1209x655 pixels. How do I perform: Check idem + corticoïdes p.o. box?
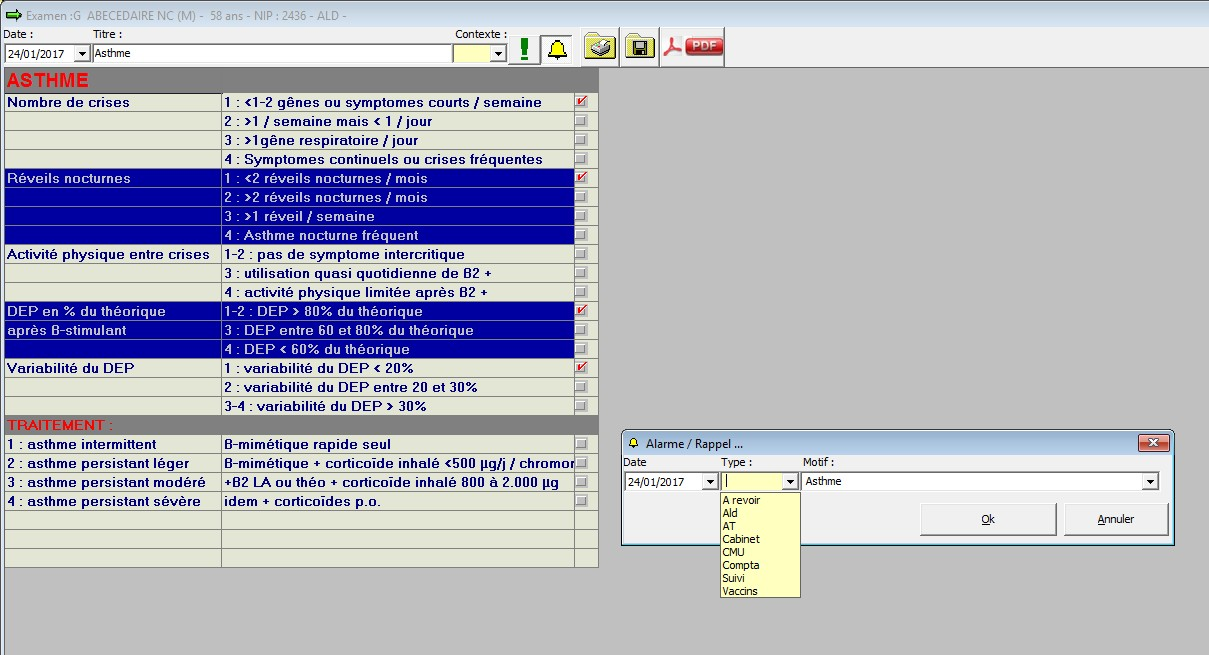581,501
